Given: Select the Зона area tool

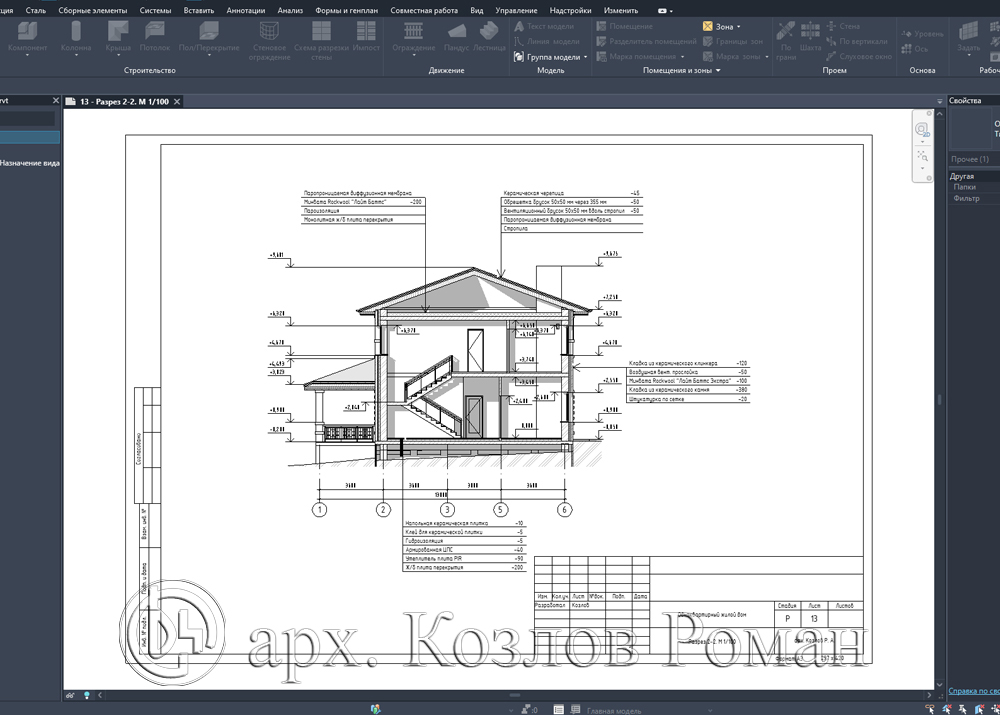Looking at the screenshot, I should [x=717, y=26].
